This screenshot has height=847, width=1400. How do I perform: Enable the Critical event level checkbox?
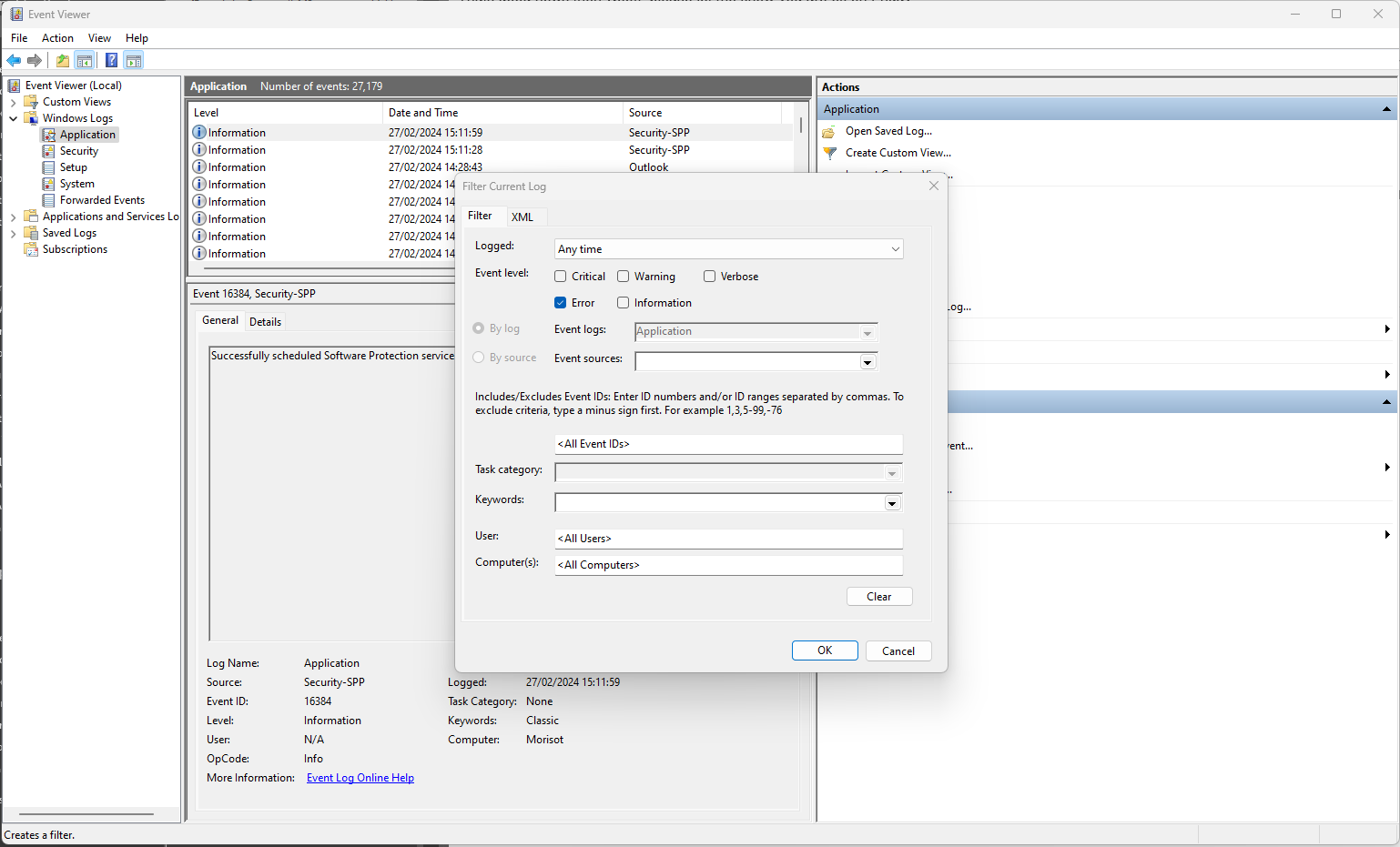click(561, 277)
